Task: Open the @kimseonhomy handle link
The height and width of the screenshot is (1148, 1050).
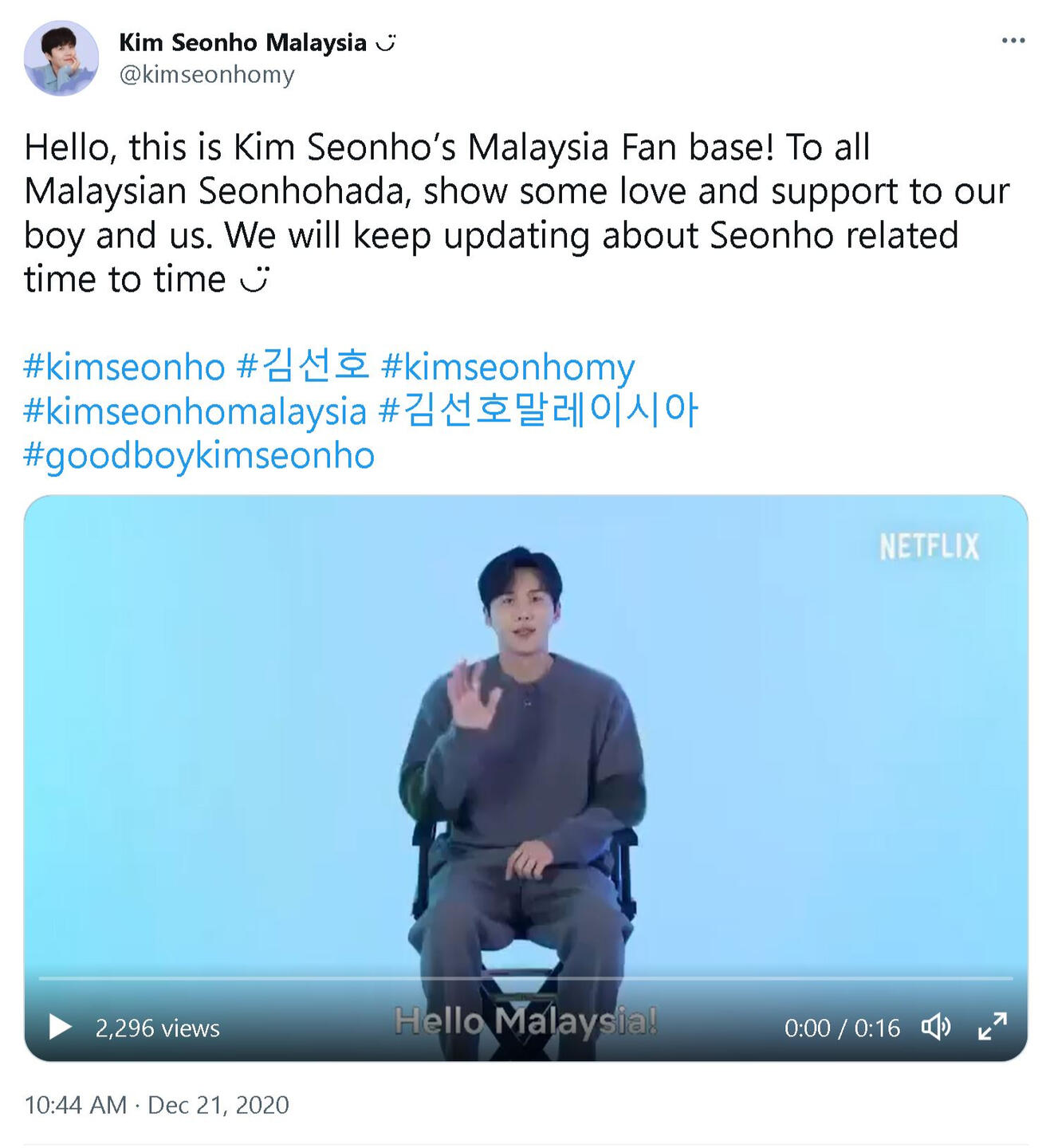Action: (x=206, y=74)
